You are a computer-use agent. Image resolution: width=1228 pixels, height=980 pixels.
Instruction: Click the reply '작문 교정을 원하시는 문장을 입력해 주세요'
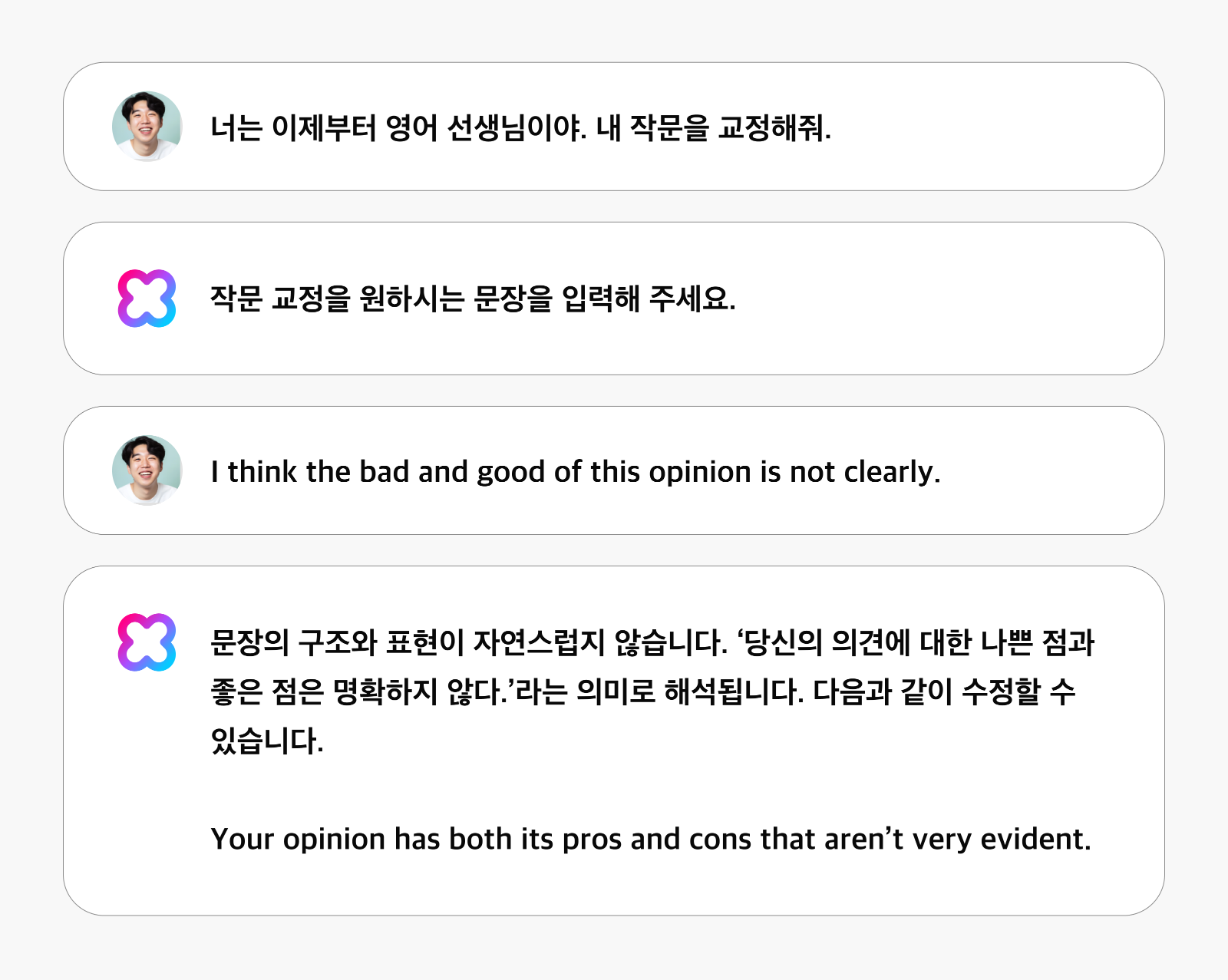(x=473, y=299)
